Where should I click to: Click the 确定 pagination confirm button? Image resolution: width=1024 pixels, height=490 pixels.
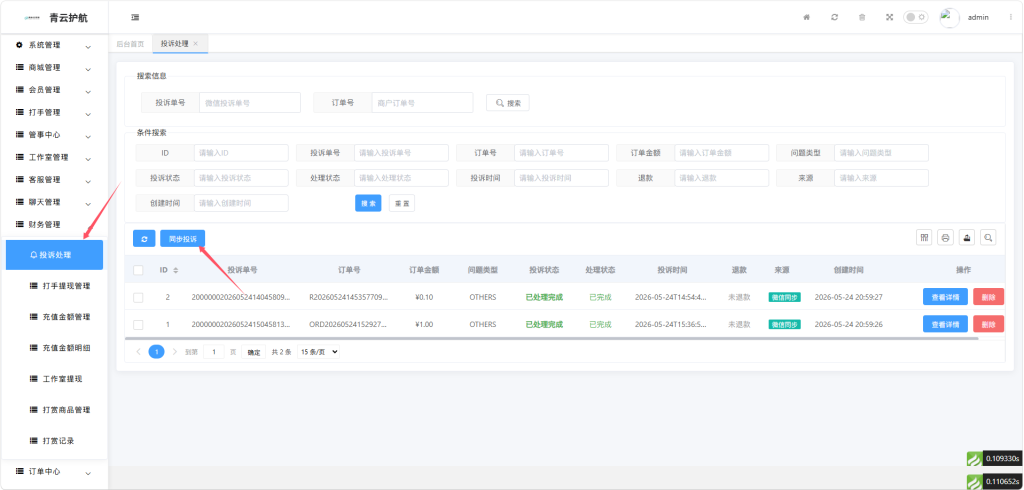click(x=254, y=351)
